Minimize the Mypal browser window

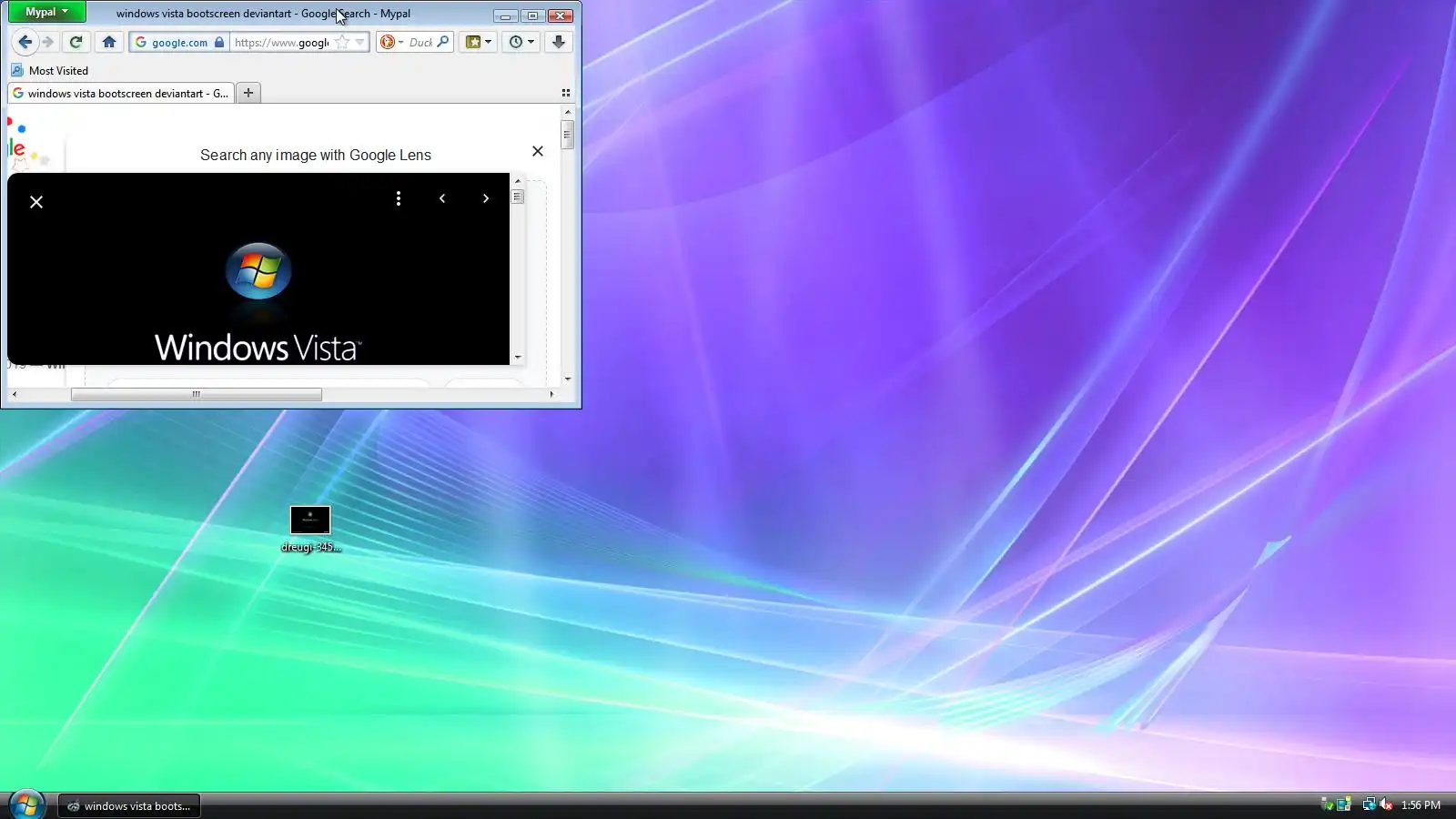[x=505, y=15]
